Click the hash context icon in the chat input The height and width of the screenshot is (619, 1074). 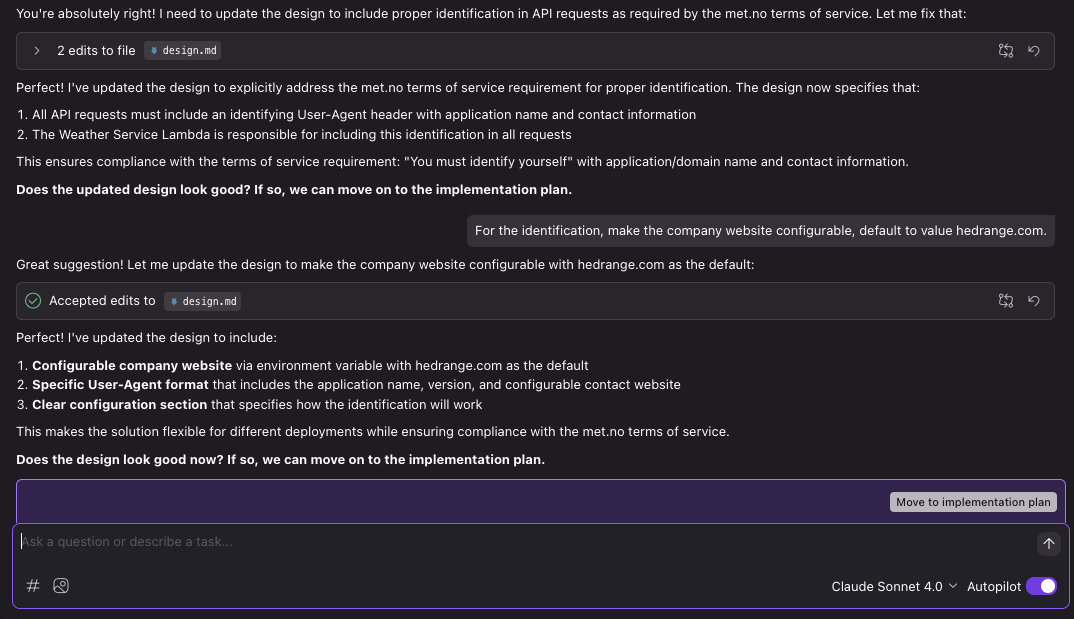pos(33,586)
